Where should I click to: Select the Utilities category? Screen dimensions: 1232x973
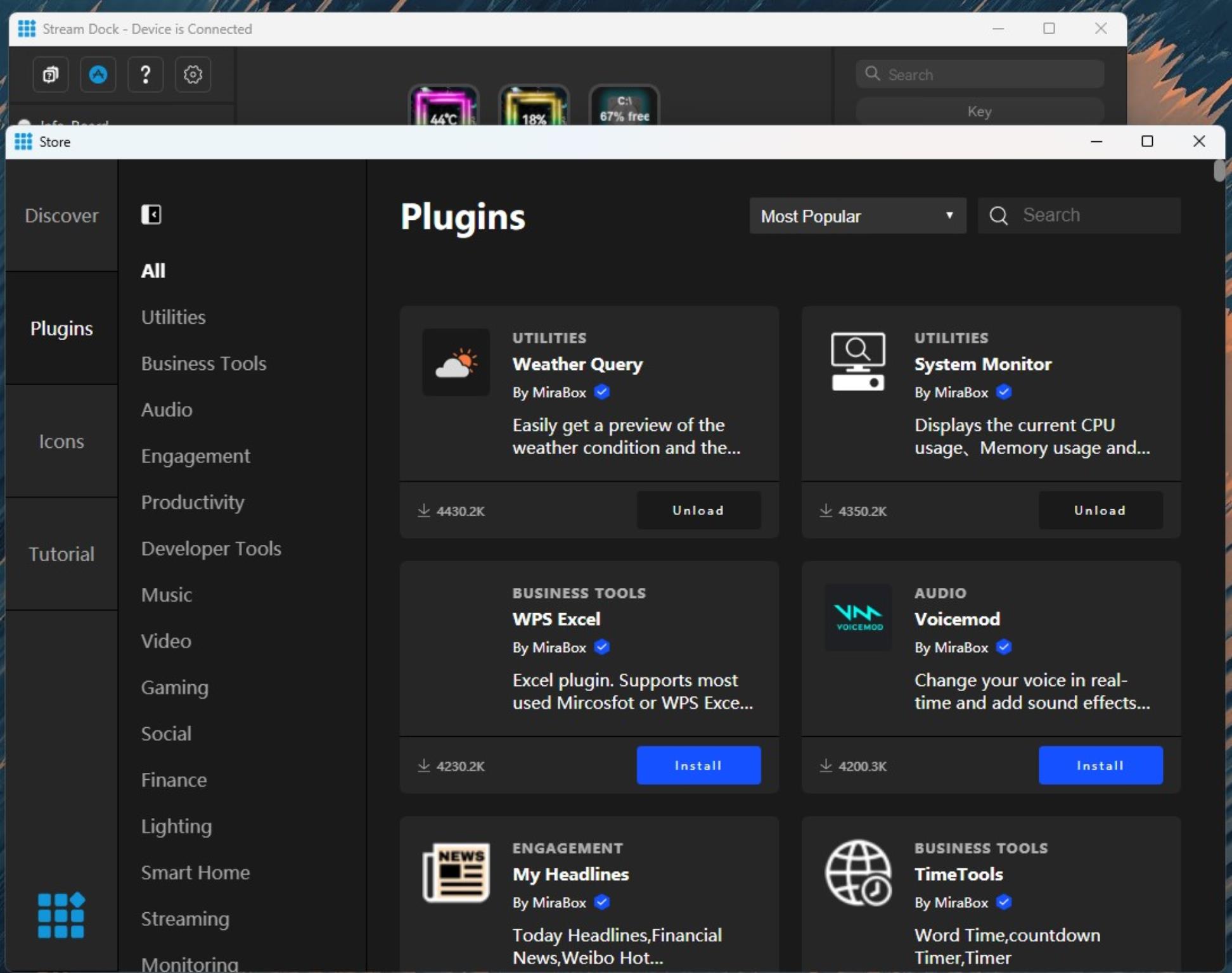(173, 317)
